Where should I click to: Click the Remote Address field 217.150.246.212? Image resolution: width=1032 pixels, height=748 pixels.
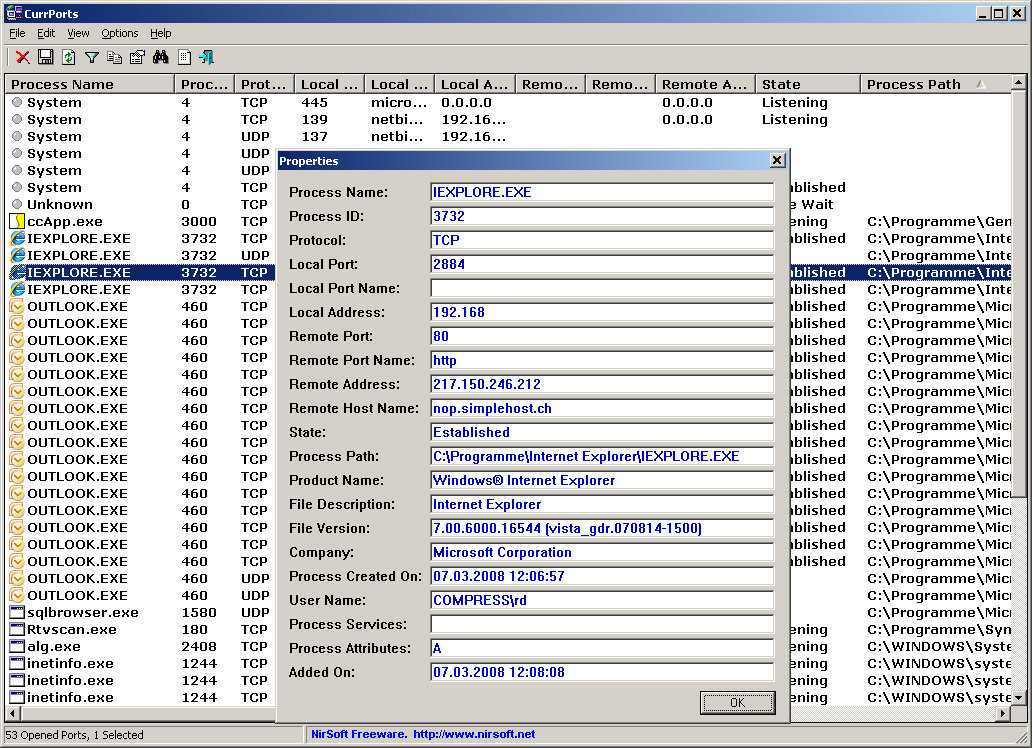tap(602, 384)
